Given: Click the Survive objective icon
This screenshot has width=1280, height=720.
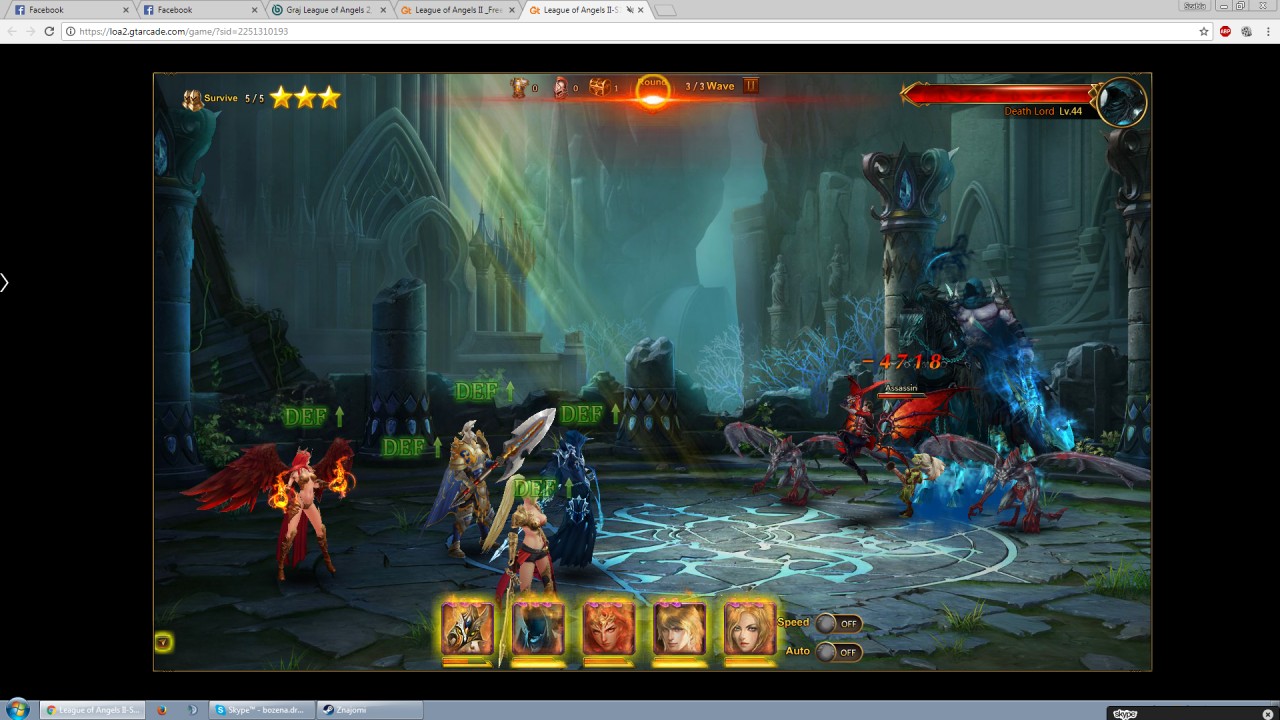Looking at the screenshot, I should 192,99.
